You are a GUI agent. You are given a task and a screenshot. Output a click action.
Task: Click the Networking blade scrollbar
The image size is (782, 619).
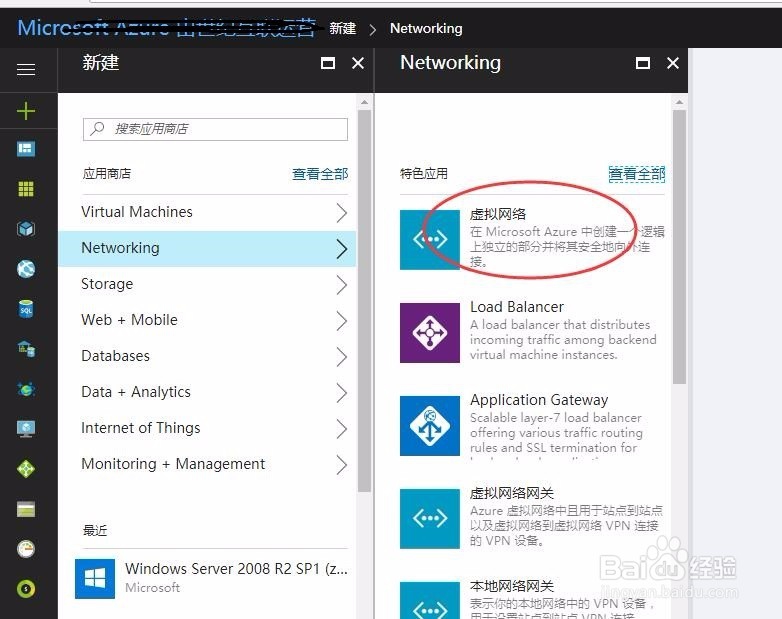click(679, 247)
